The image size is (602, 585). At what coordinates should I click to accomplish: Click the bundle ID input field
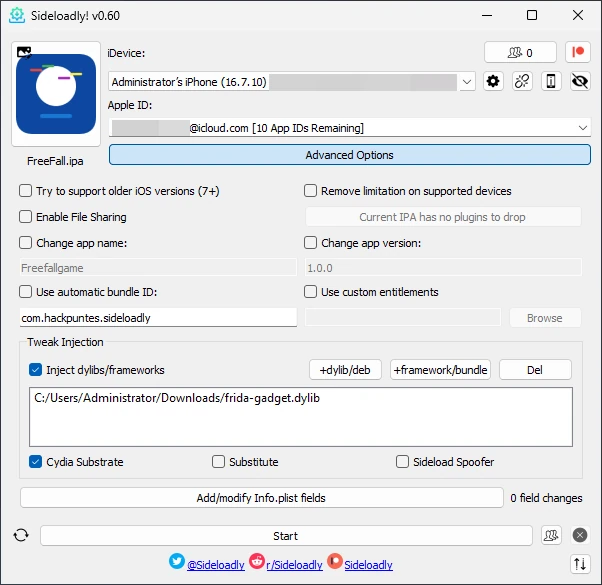pos(158,318)
